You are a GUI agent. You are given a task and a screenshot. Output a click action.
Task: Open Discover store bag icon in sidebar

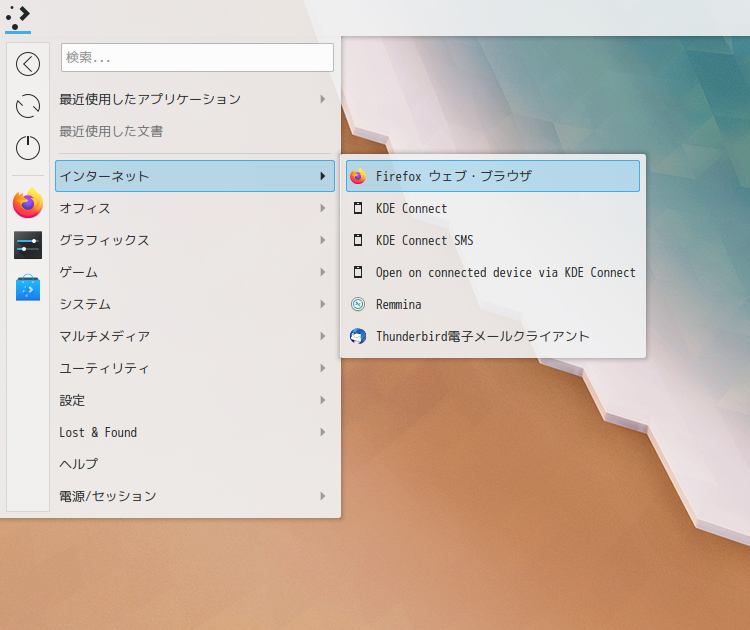coord(28,287)
